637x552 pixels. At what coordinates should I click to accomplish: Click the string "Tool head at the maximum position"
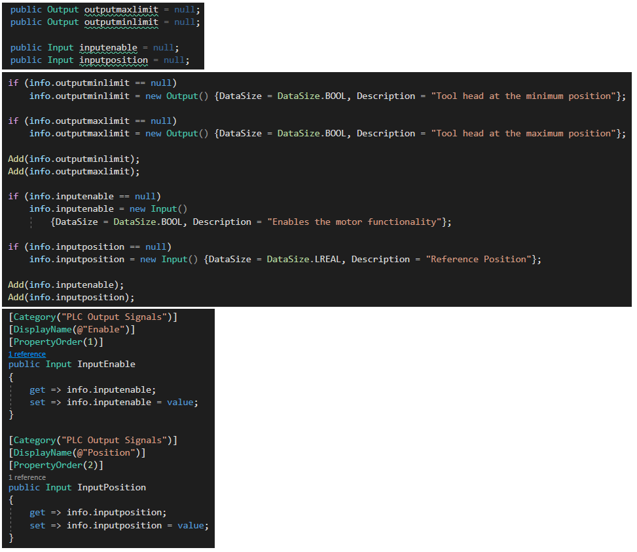coord(524,134)
